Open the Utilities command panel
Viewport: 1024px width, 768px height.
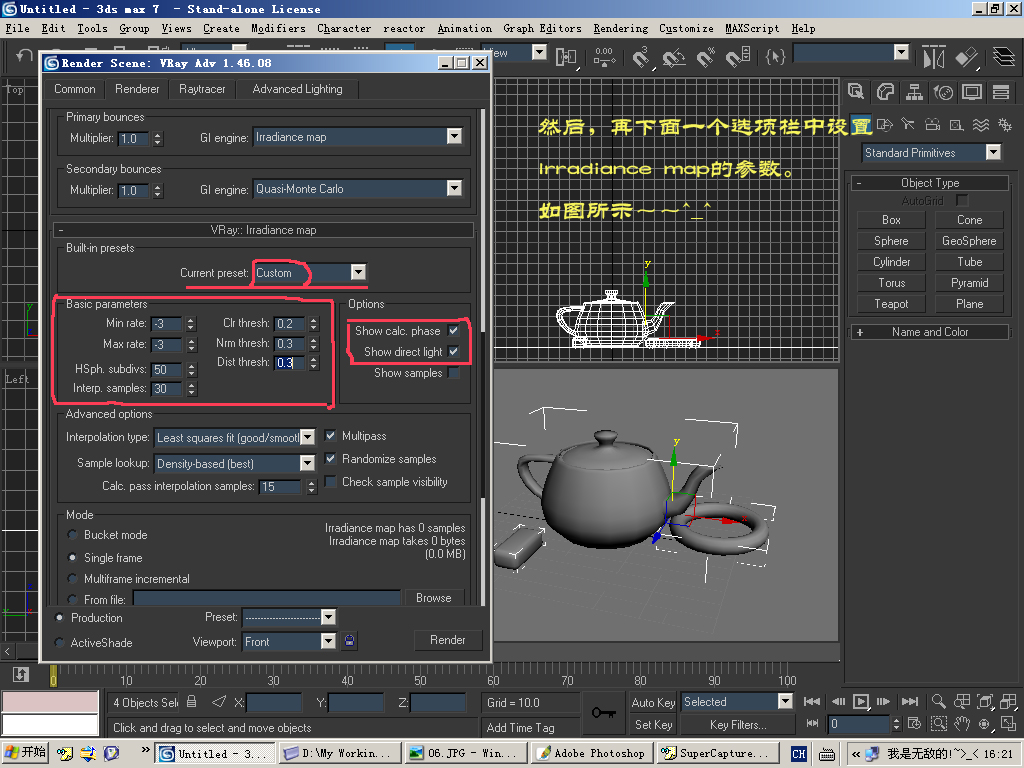click(1001, 92)
